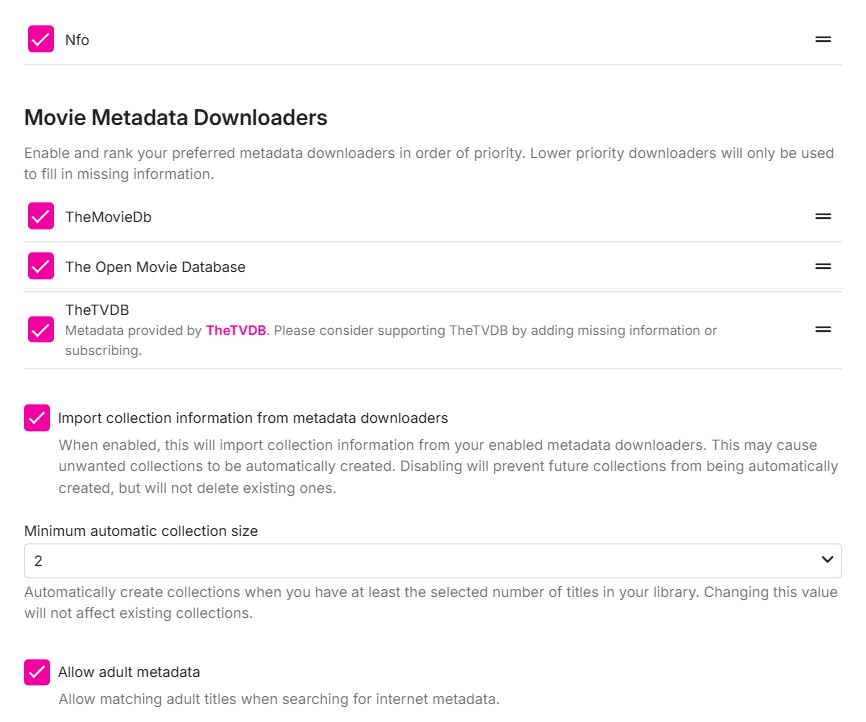This screenshot has height=722, width=866.
Task: Click the Nfo label text
Action: pyautogui.click(x=77, y=40)
